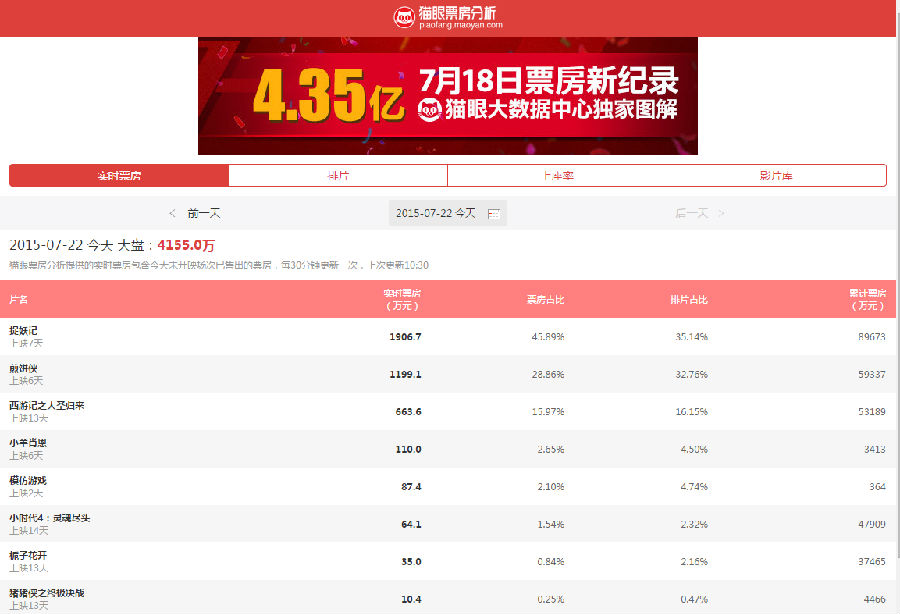Go to previous day via 前一天
900x614 pixels.
pos(204,213)
